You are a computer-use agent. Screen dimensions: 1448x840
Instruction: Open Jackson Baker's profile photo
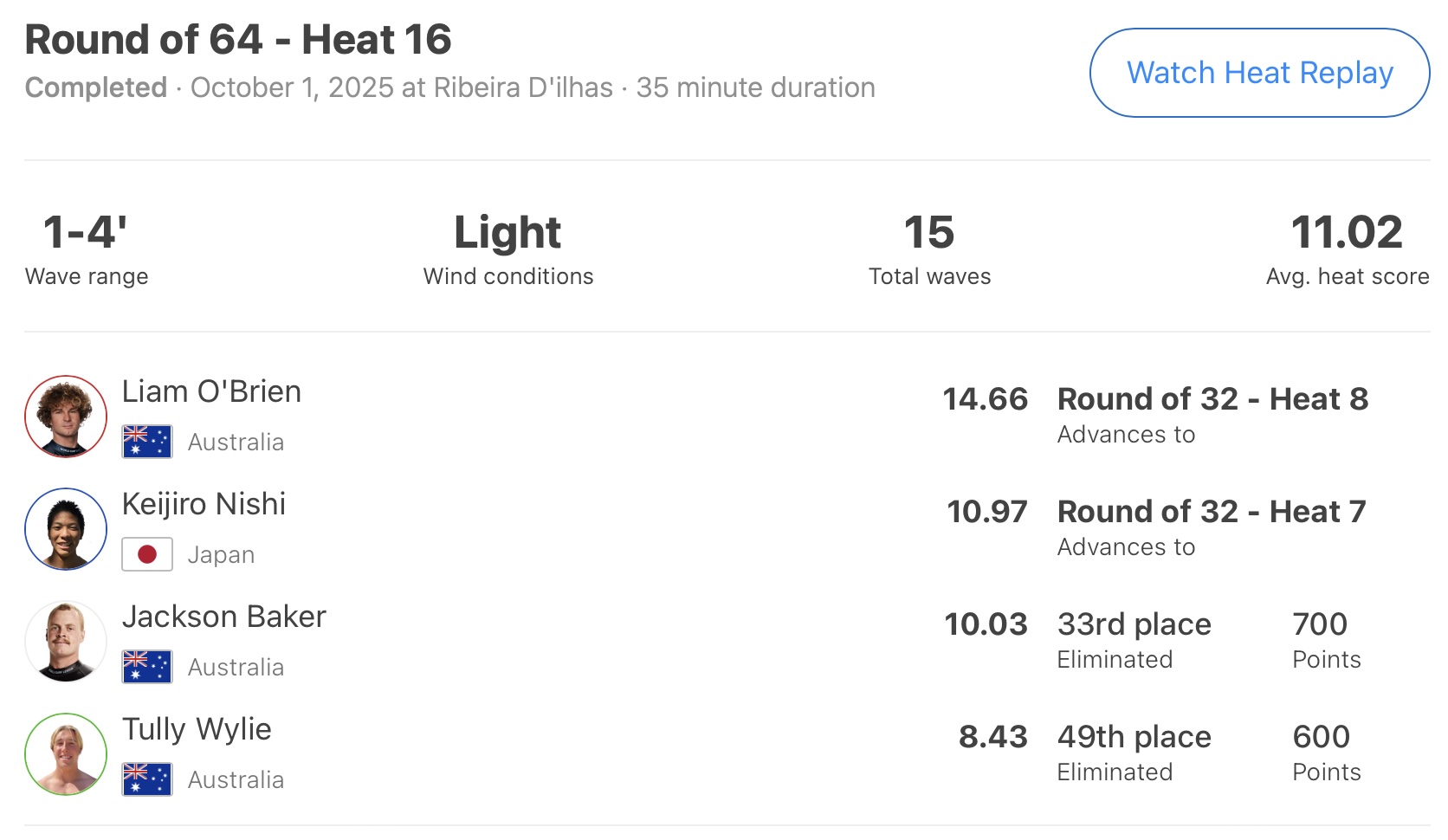pos(66,642)
